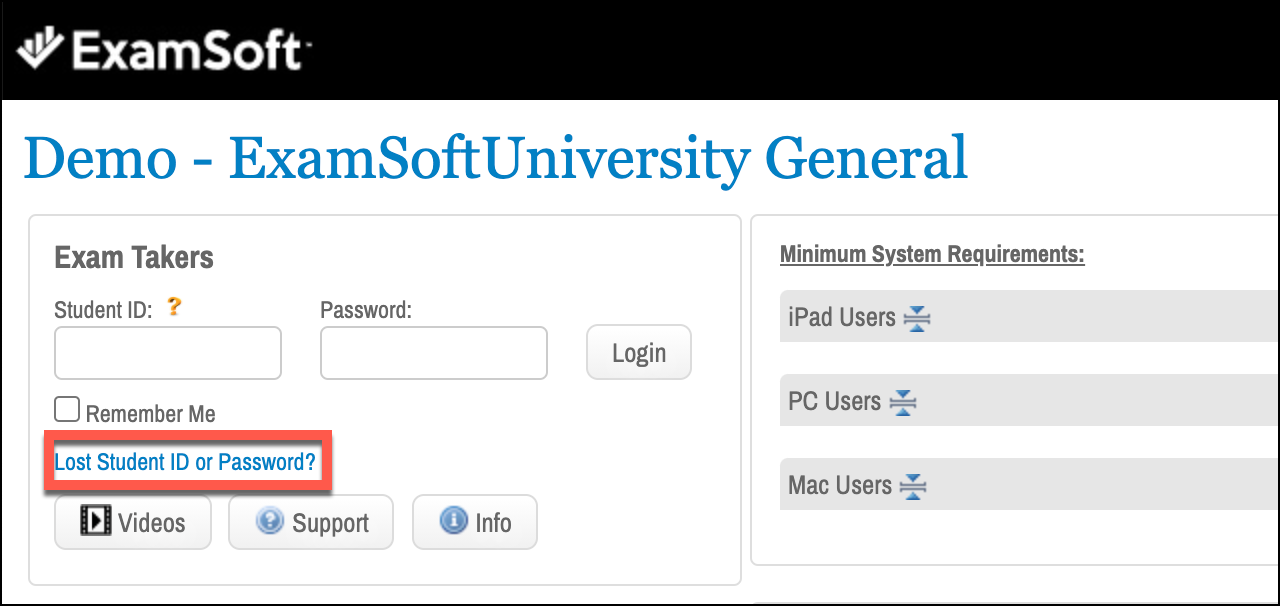Select the iPad Users row label
The height and width of the screenshot is (606, 1280).
pyautogui.click(x=842, y=317)
